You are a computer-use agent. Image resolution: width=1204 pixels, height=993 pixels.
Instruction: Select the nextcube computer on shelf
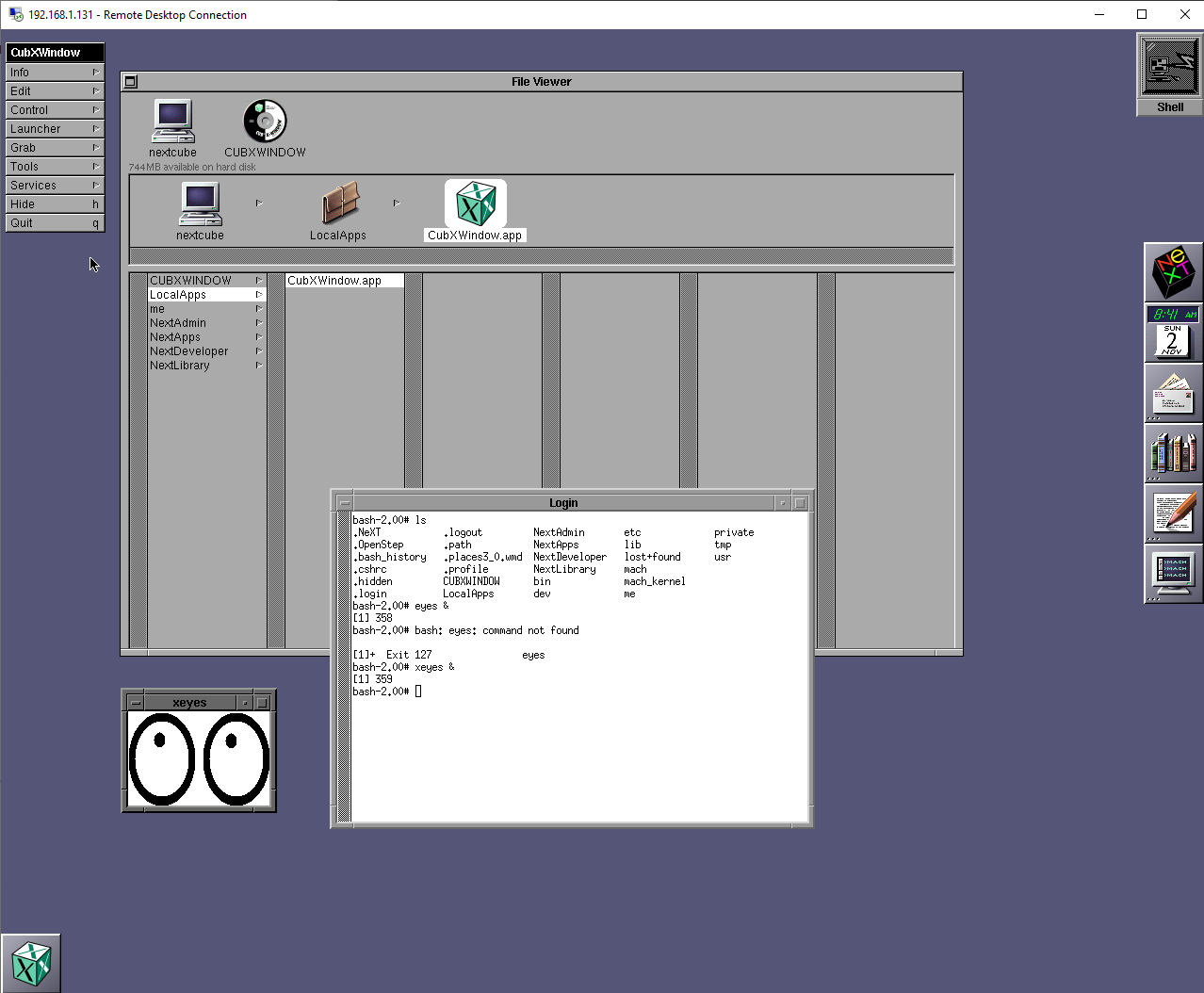(x=173, y=122)
